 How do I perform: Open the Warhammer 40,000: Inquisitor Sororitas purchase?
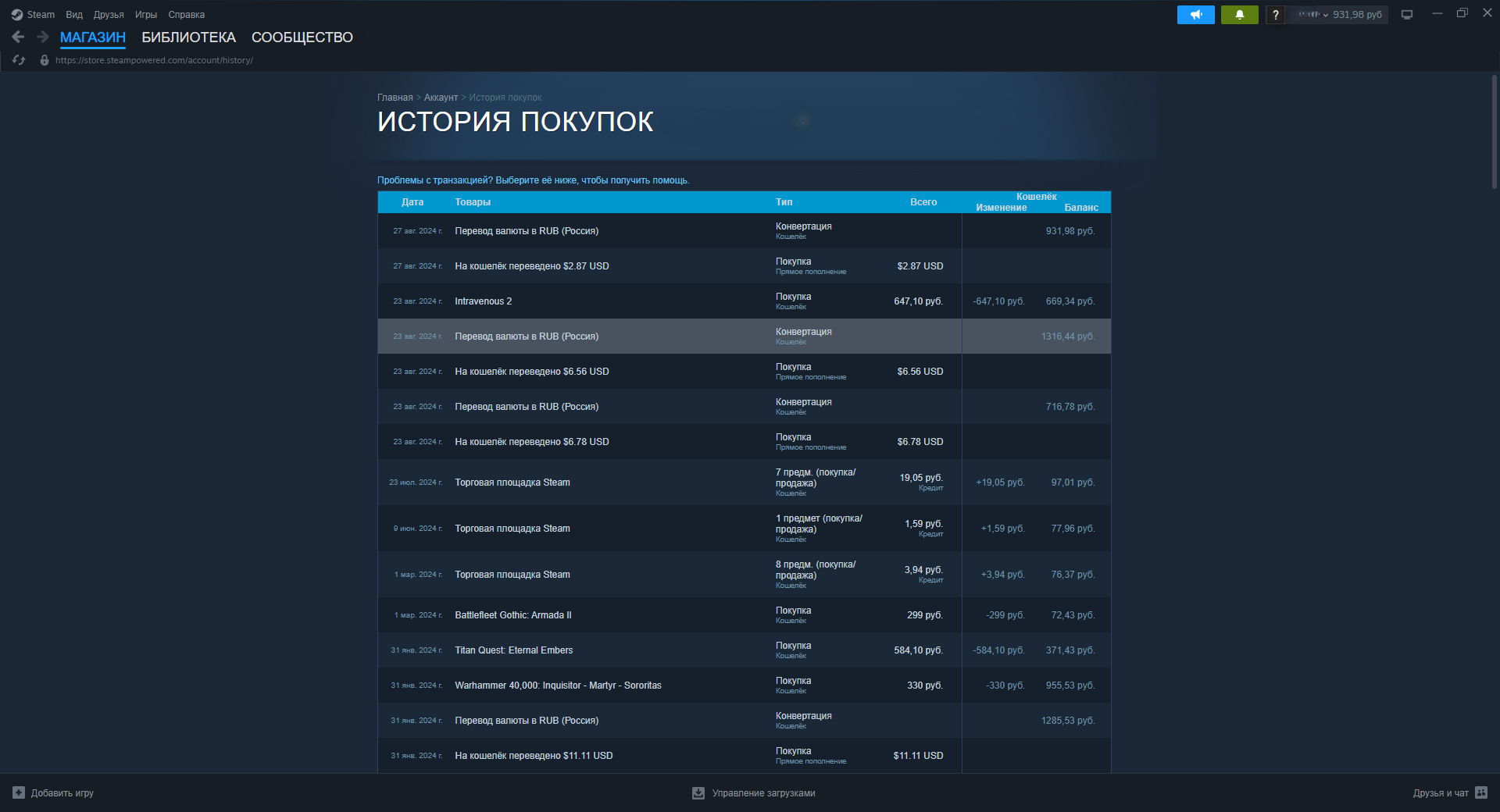click(745, 686)
